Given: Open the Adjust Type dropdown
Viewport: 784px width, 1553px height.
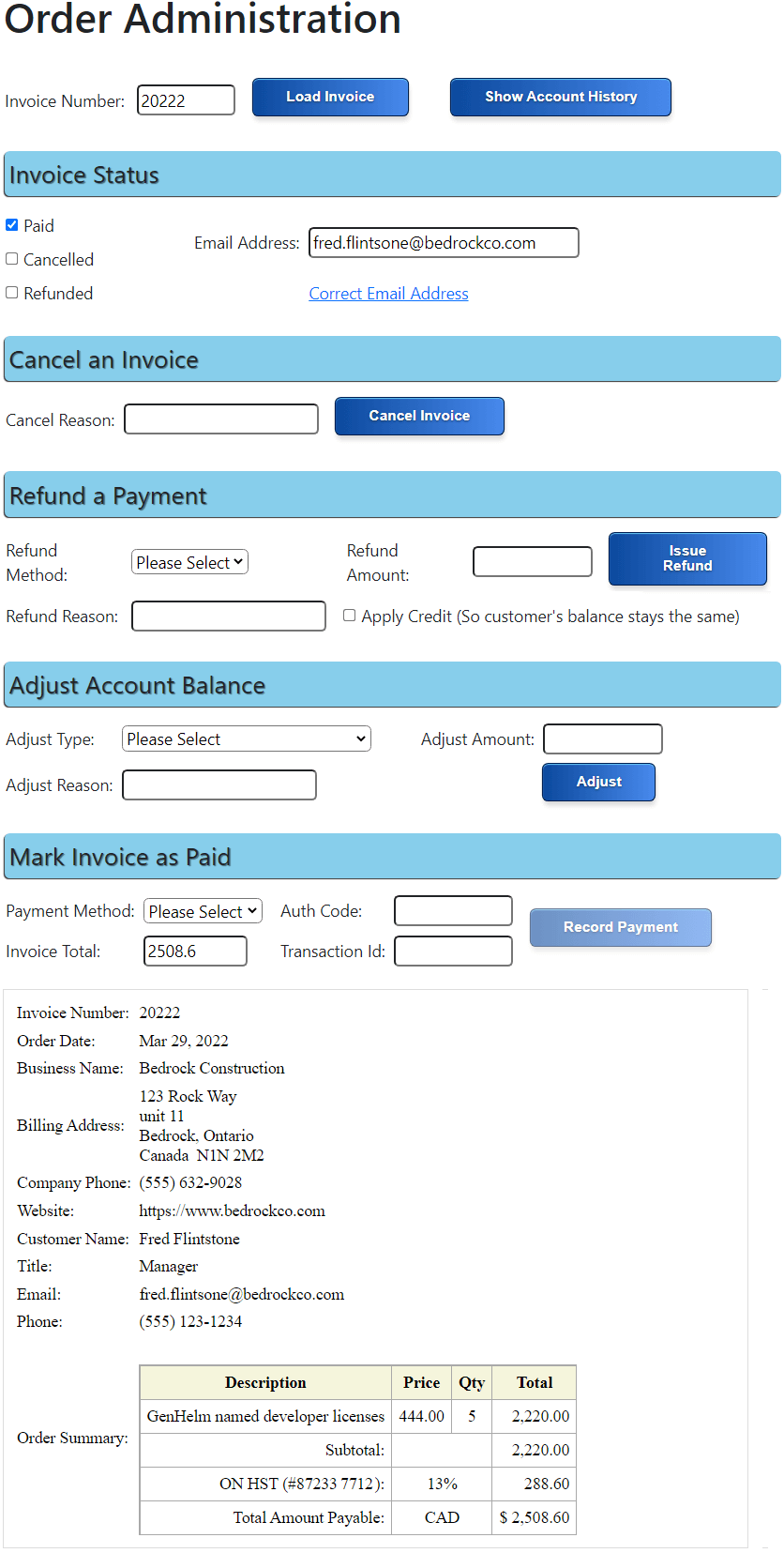Looking at the screenshot, I should 246,739.
